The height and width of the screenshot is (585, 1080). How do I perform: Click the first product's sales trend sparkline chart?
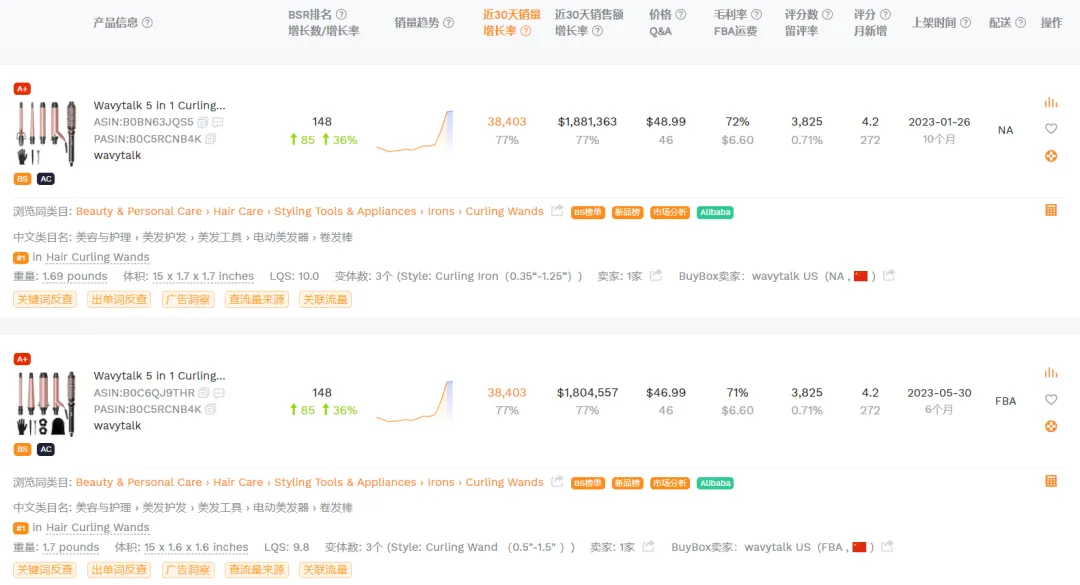pyautogui.click(x=415, y=132)
